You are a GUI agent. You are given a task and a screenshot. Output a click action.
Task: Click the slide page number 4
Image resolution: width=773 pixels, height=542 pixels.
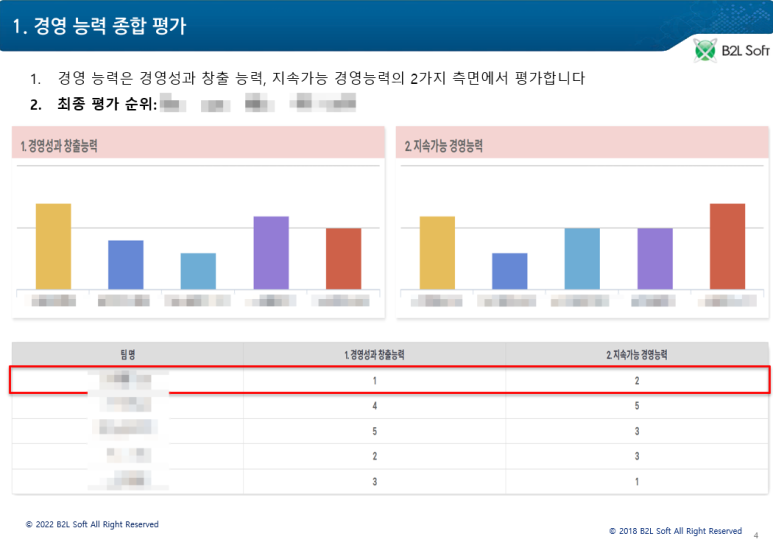[755, 534]
